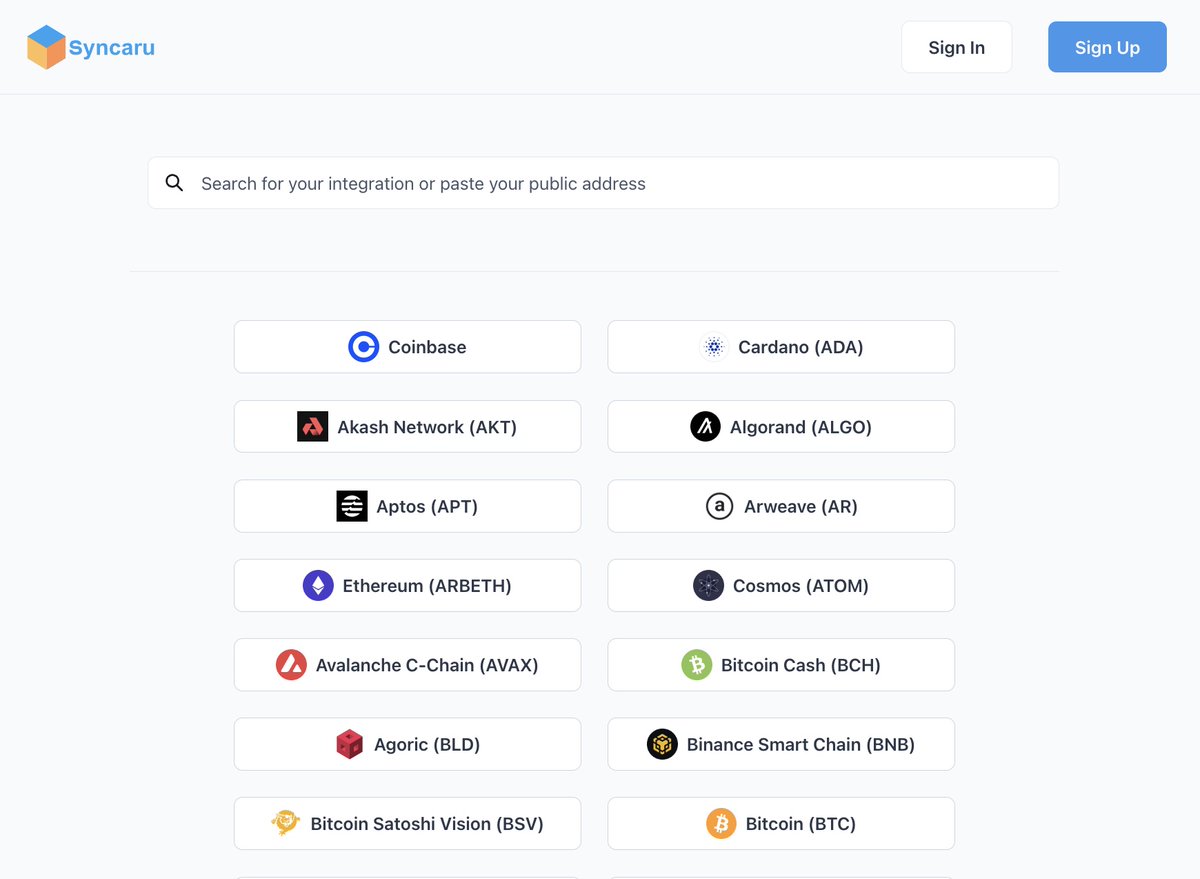Select the Cosmos (ATOM) label
Image resolution: width=1200 pixels, height=879 pixels.
(x=800, y=586)
